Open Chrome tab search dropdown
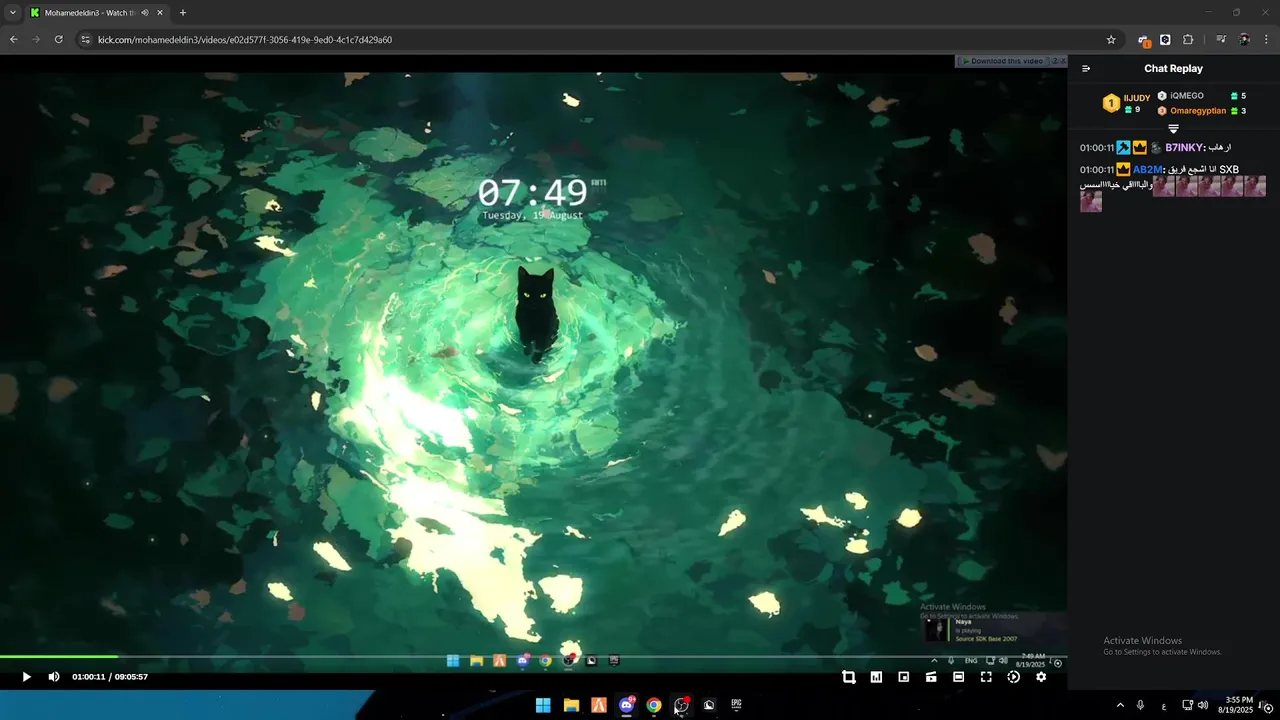Image resolution: width=1280 pixels, height=720 pixels. coord(13,13)
